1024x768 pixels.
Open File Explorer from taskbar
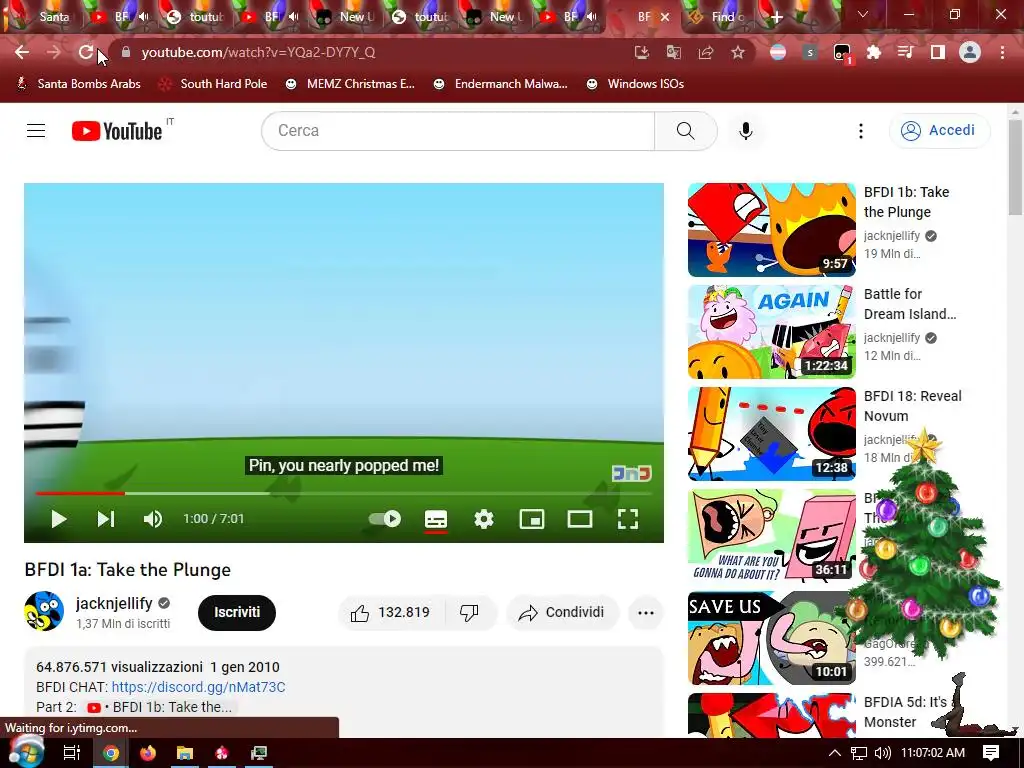pos(185,753)
